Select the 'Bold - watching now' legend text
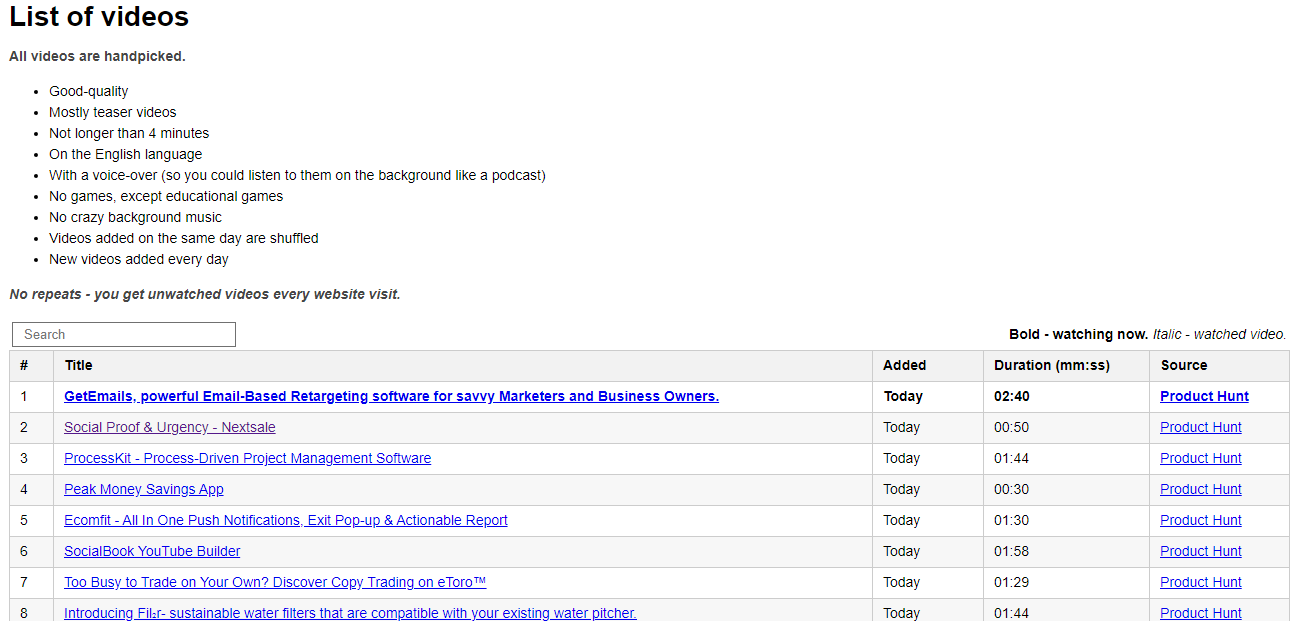This screenshot has height=621, width=1298. coord(1078,334)
